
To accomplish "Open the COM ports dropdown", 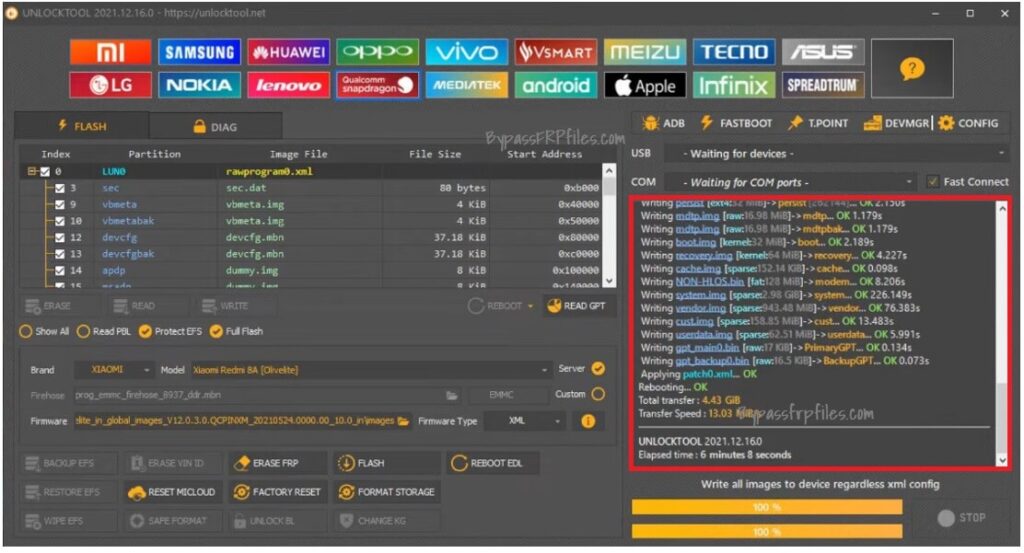I will click(790, 182).
